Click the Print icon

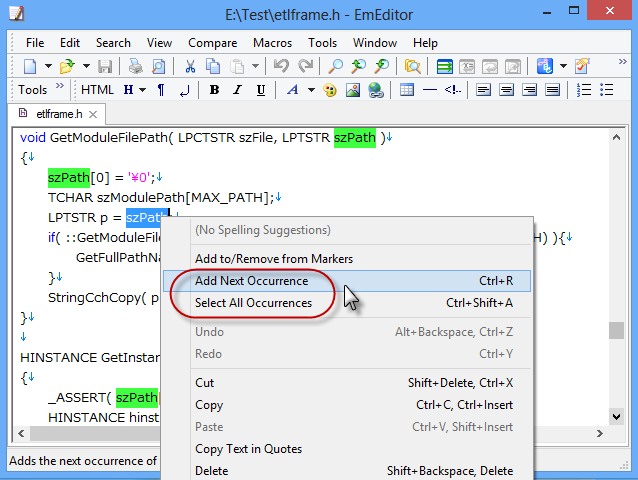pyautogui.click(x=135, y=66)
